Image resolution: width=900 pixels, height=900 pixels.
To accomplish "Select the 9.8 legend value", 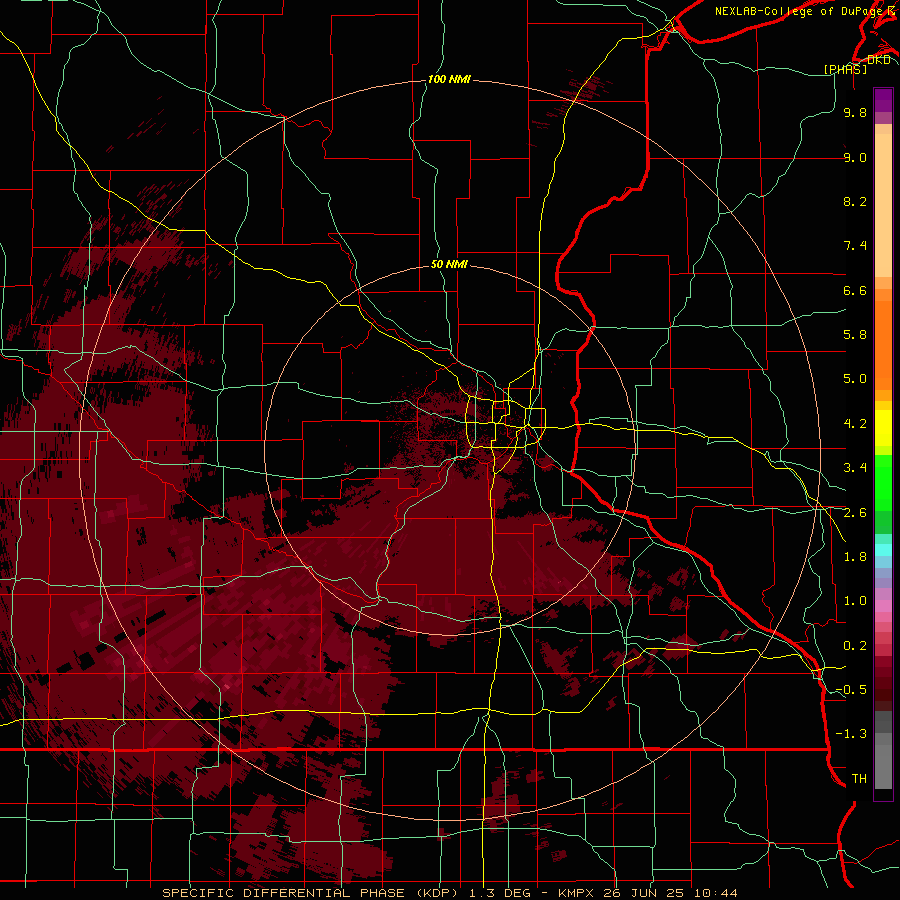I will (x=855, y=112).
